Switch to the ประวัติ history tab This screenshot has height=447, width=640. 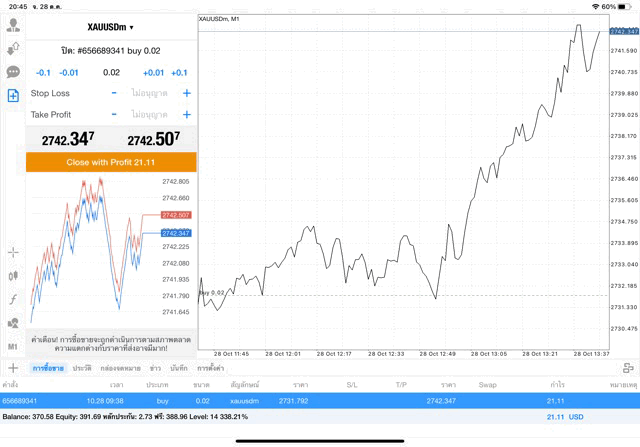tap(82, 369)
